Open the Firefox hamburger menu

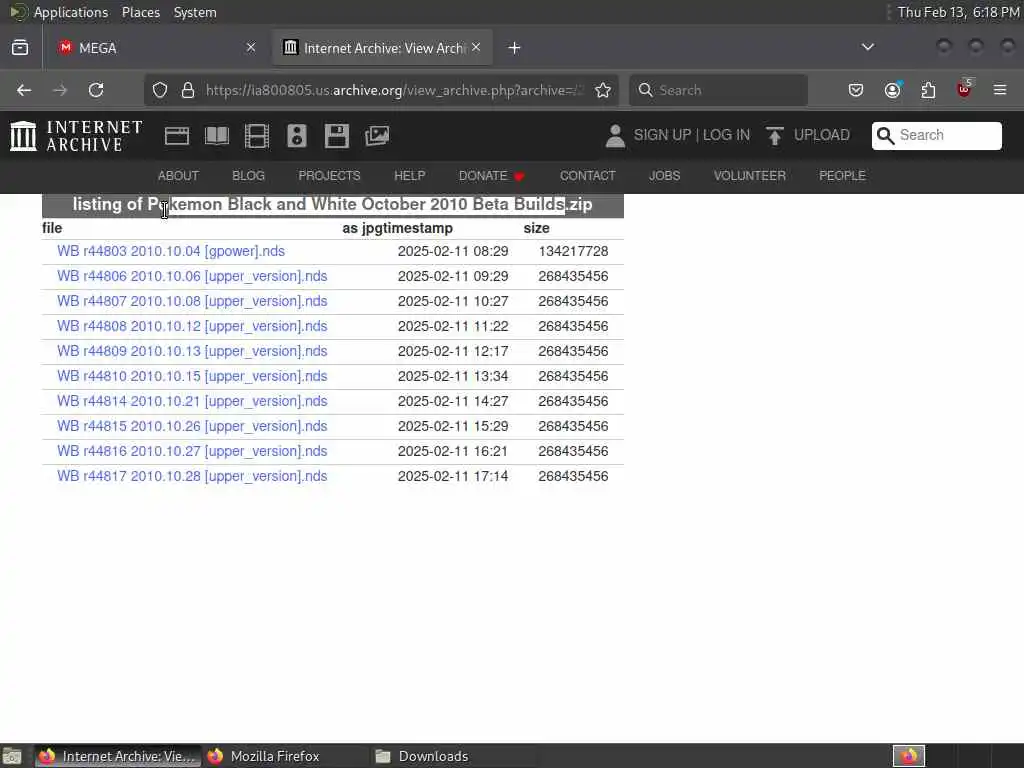coord(1000,90)
